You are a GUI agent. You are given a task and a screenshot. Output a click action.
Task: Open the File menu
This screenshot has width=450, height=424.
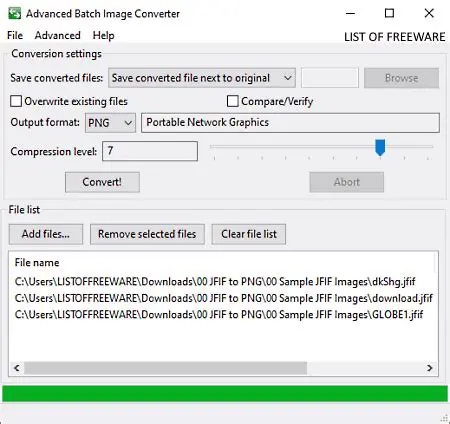pyautogui.click(x=15, y=35)
